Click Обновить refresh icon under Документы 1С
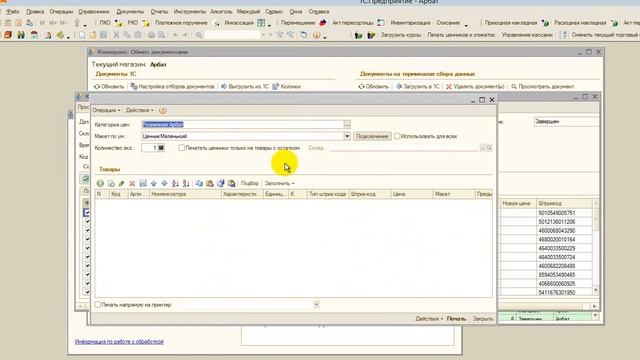 tap(97, 87)
